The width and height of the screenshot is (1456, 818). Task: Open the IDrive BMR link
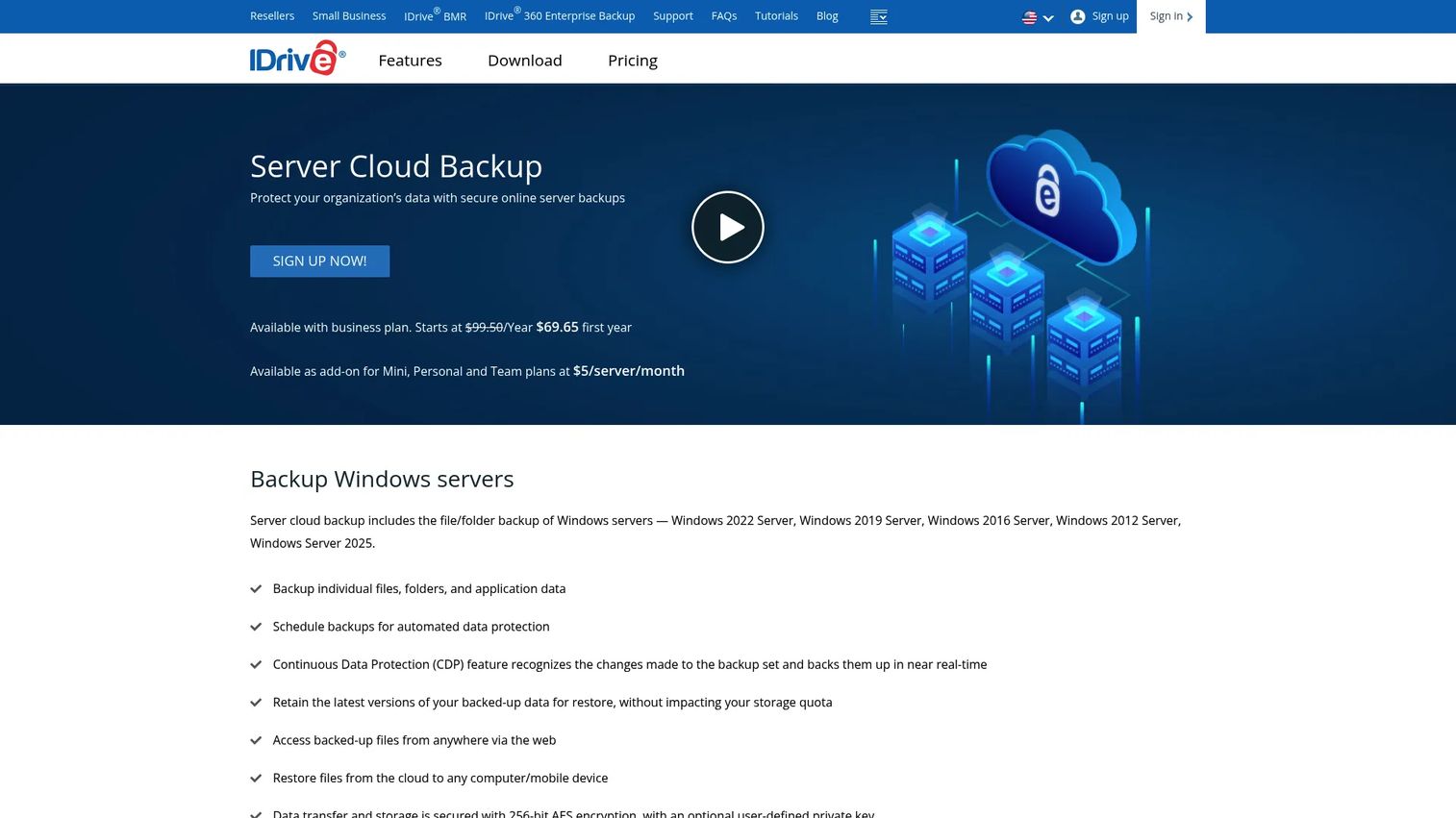(x=435, y=16)
